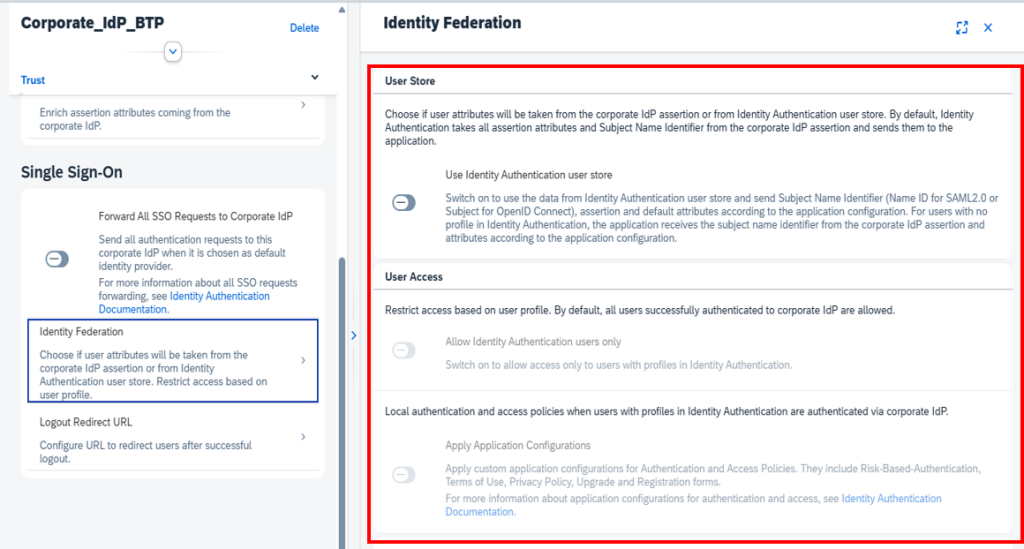This screenshot has width=1024, height=549.
Task: Select the Trust tab
Action: [x=33, y=80]
